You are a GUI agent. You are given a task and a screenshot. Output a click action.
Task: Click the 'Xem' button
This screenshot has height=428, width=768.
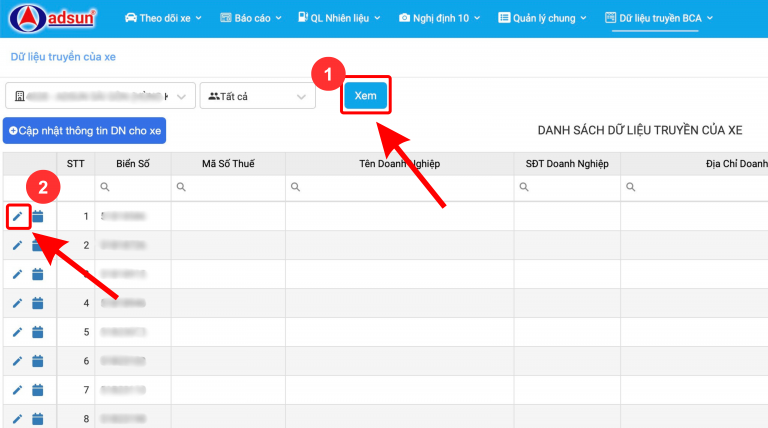(x=365, y=95)
